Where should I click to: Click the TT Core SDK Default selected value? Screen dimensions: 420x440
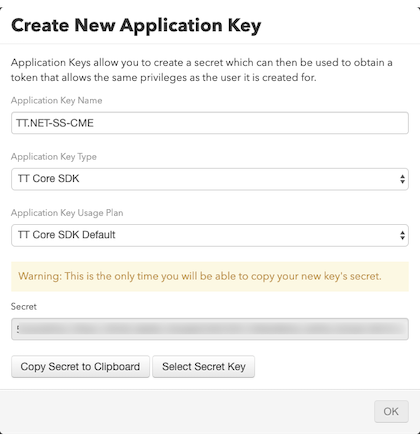click(x=67, y=235)
